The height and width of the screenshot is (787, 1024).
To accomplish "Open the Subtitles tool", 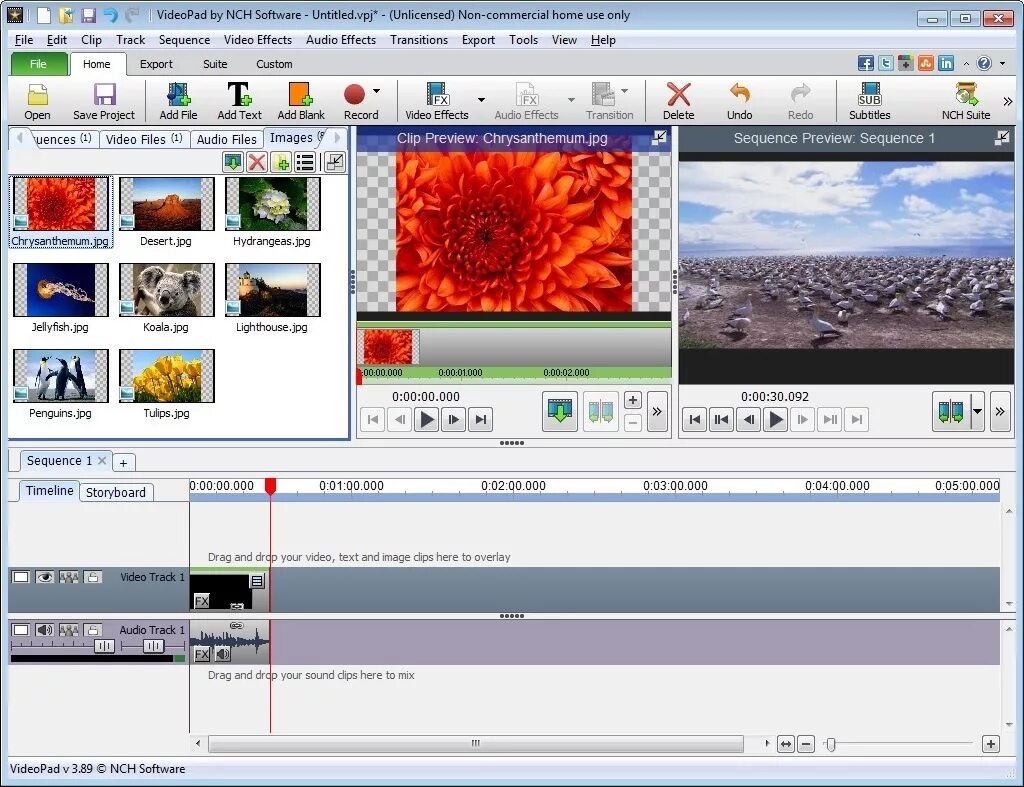I will click(x=869, y=101).
